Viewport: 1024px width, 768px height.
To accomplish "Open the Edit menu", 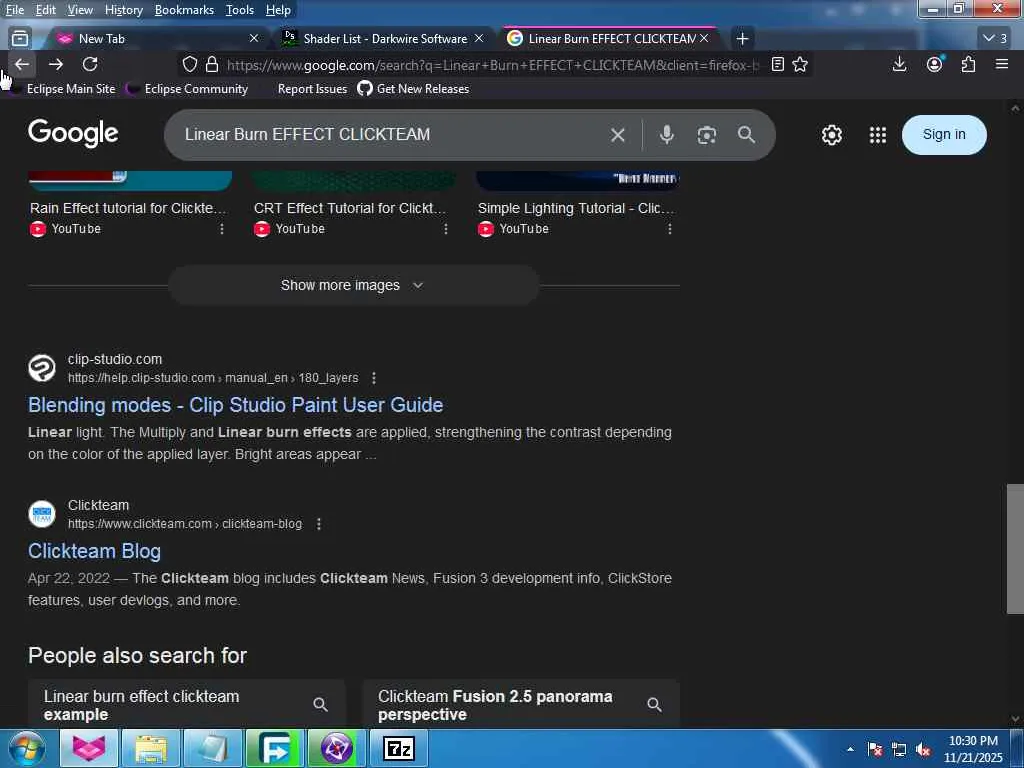I will pos(45,10).
